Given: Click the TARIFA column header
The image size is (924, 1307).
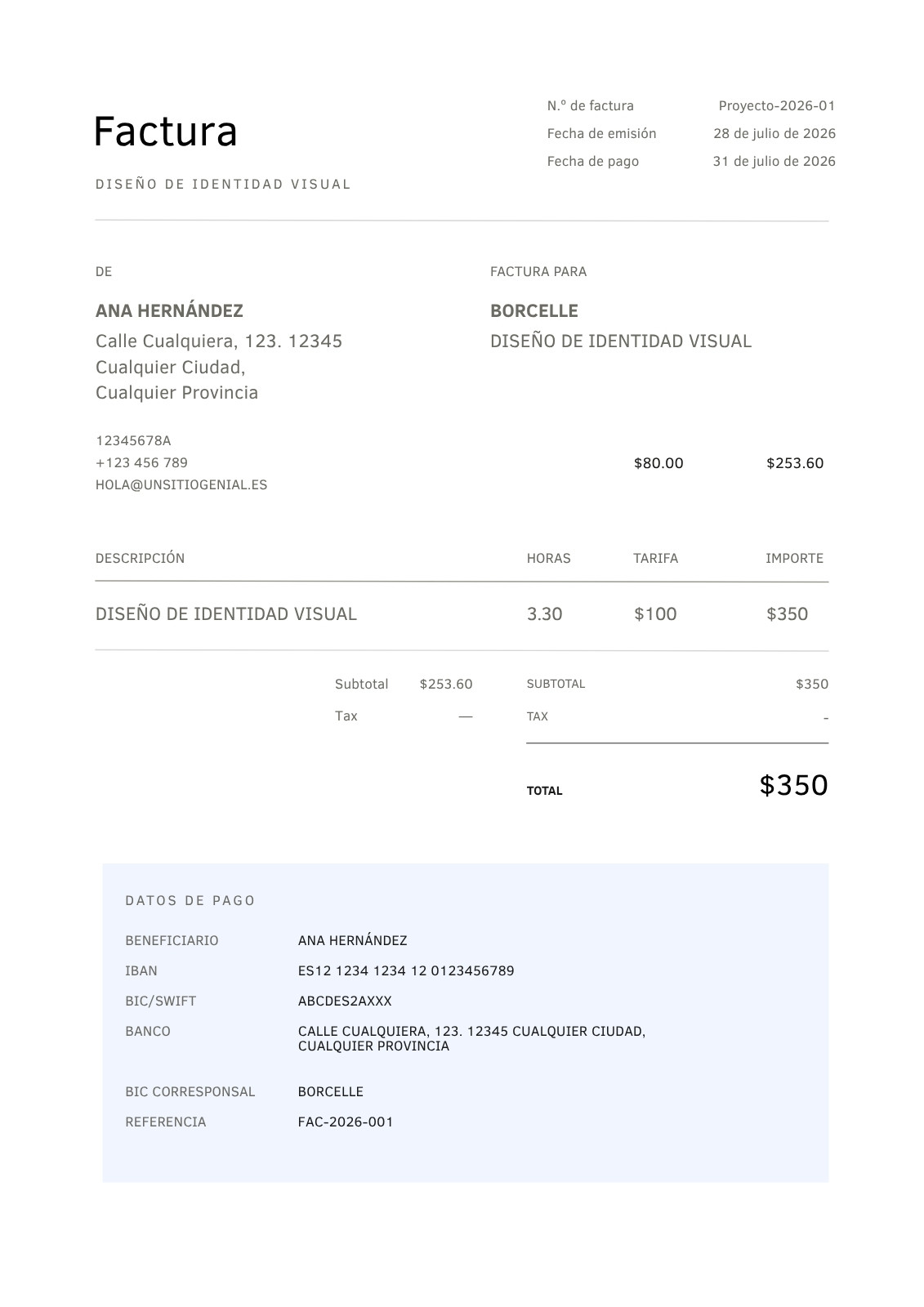Looking at the screenshot, I should [x=655, y=558].
